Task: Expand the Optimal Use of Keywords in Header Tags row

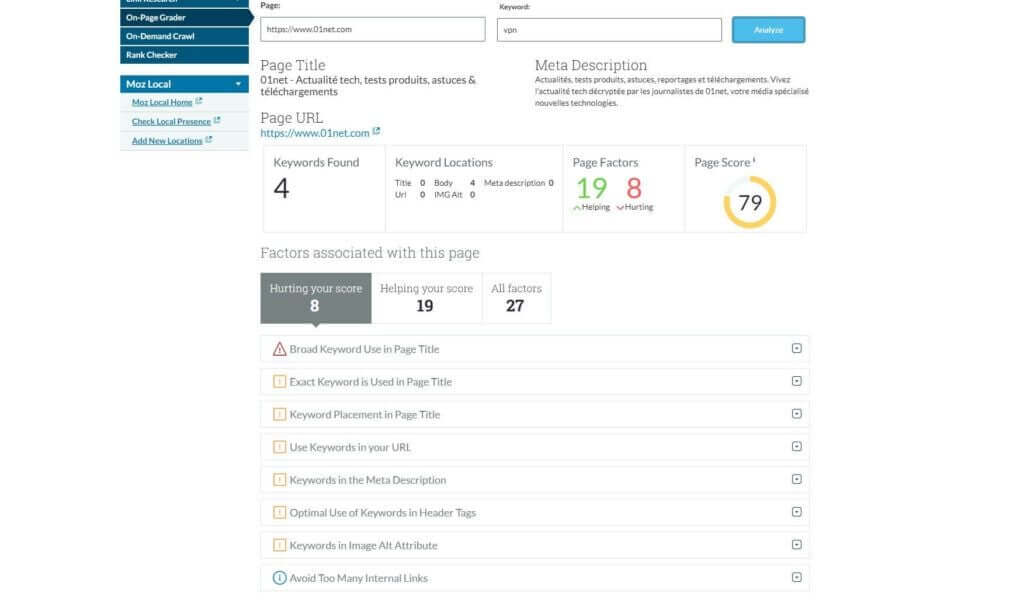Action: pos(796,512)
